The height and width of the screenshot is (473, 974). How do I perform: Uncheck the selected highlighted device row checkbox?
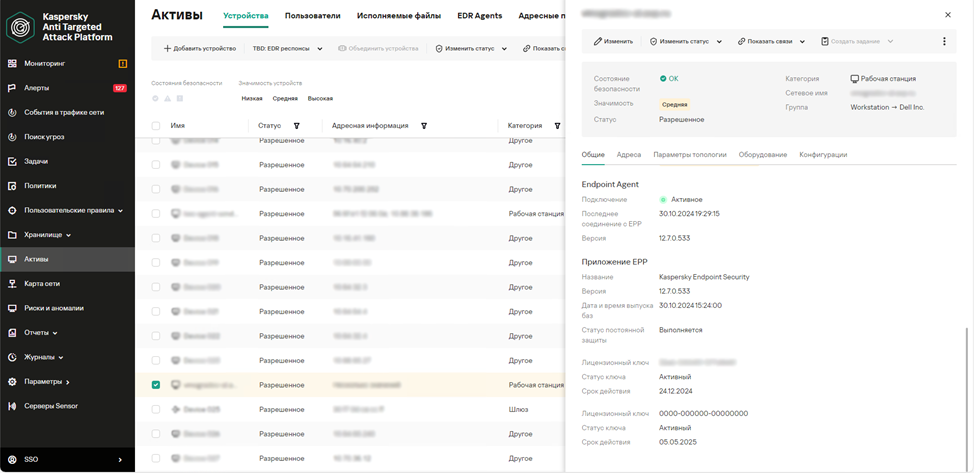[156, 385]
